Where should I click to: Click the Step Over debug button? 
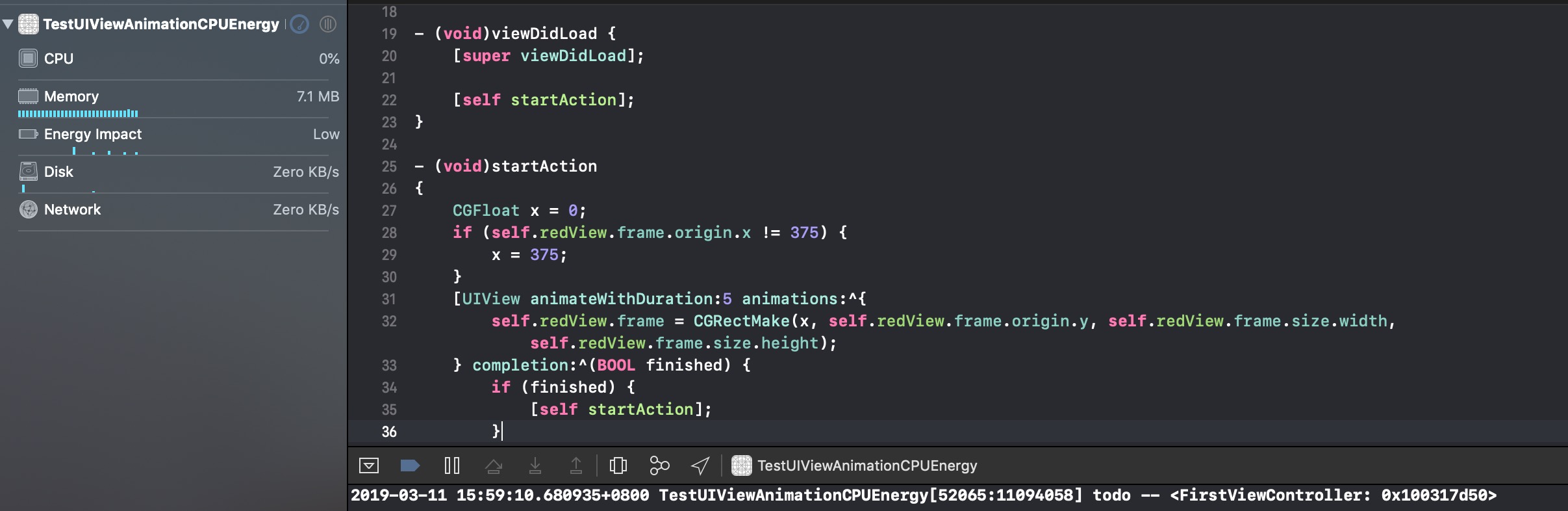pos(494,465)
